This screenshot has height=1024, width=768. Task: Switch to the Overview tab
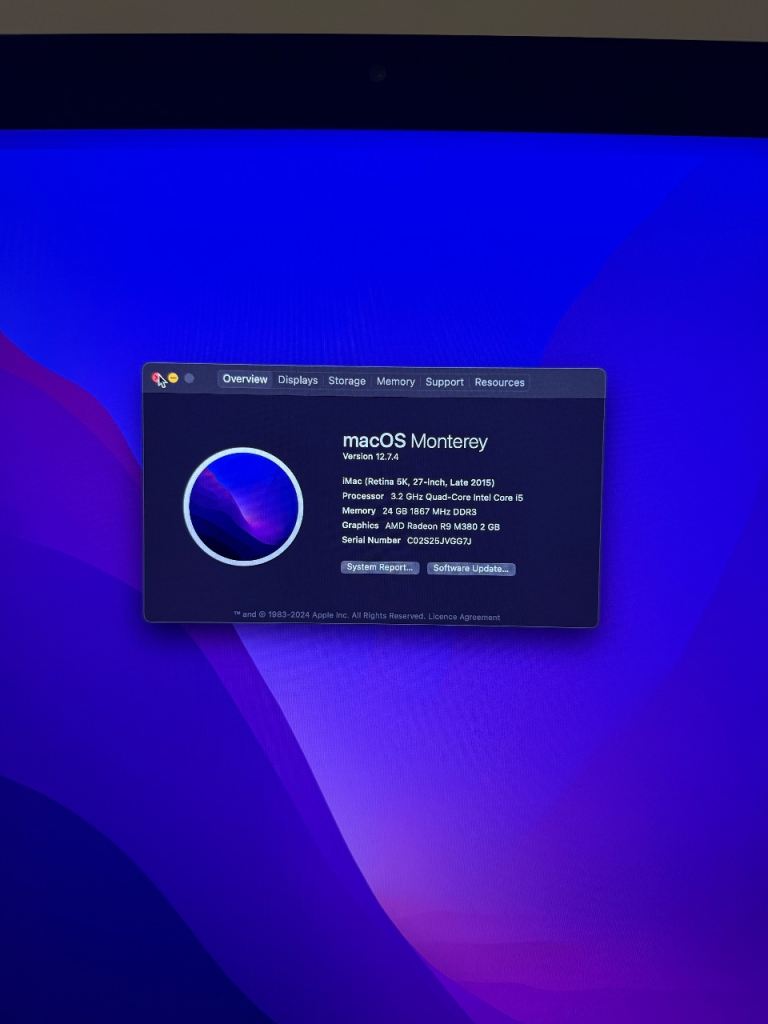pyautogui.click(x=245, y=380)
